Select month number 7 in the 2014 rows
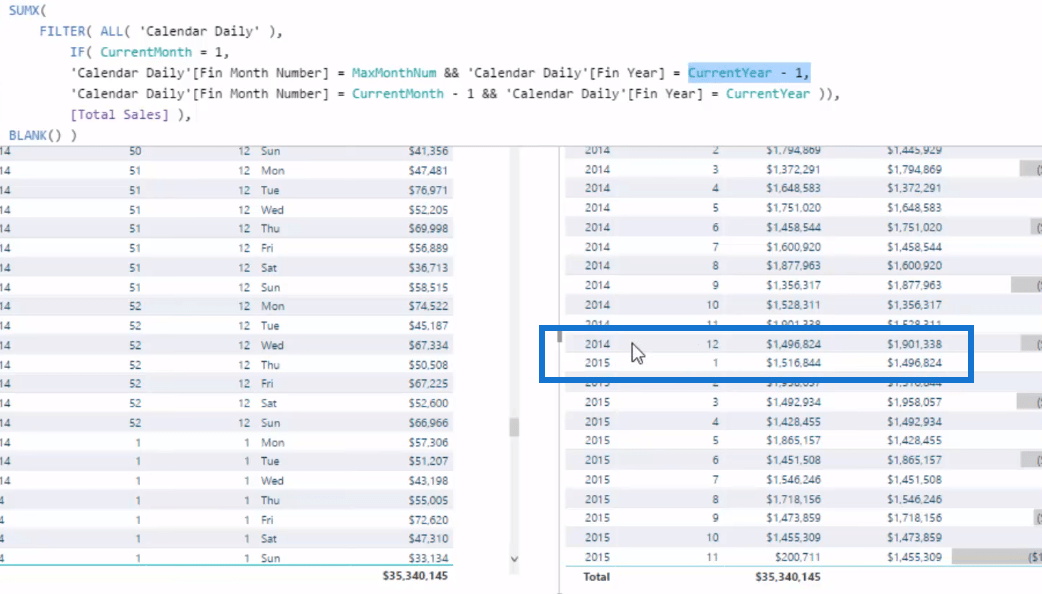 [x=715, y=247]
